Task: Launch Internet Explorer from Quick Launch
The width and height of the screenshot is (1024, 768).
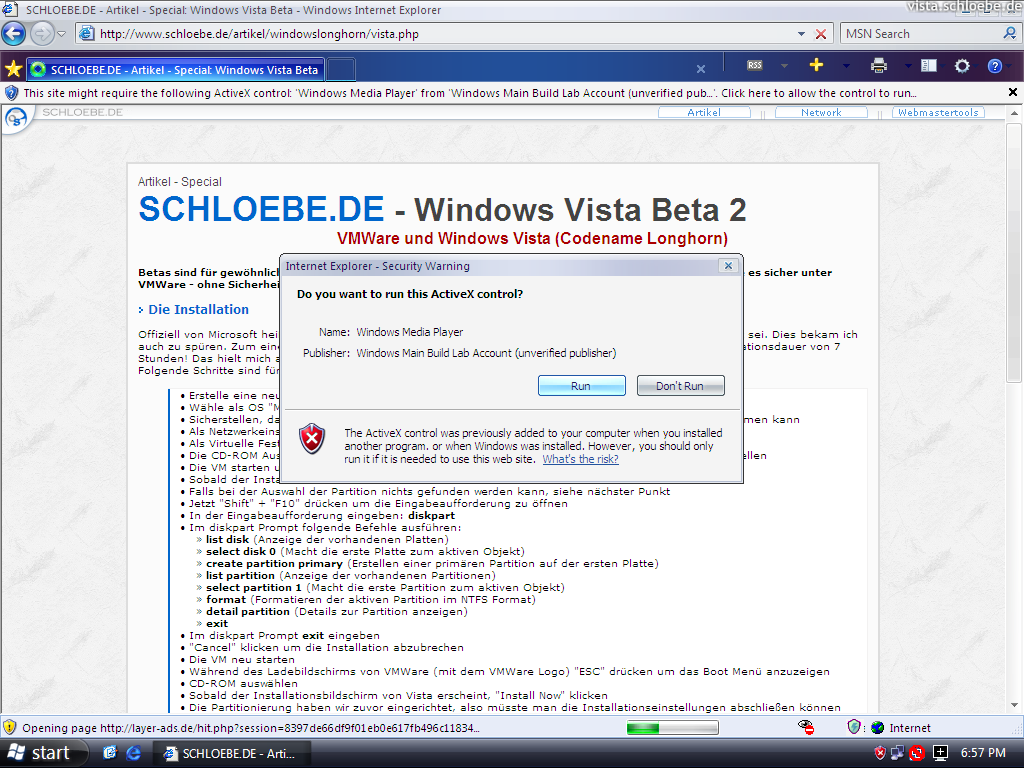Action: tap(133, 754)
